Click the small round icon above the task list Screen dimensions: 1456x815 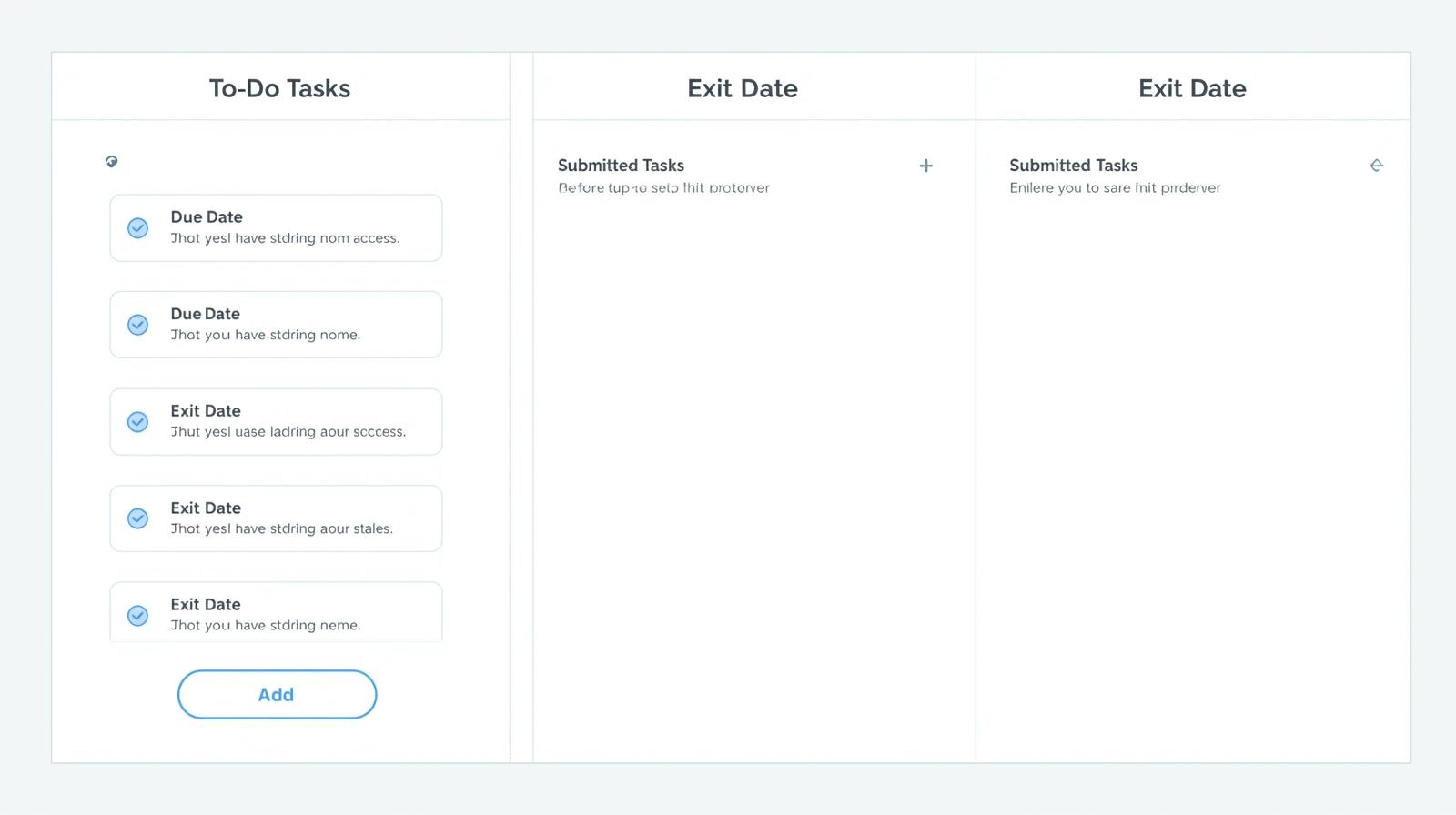point(112,162)
